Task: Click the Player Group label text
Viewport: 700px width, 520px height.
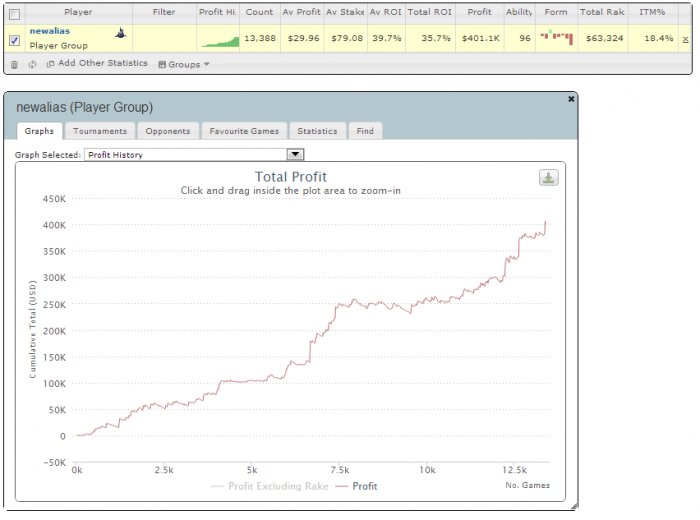Action: coord(58,46)
